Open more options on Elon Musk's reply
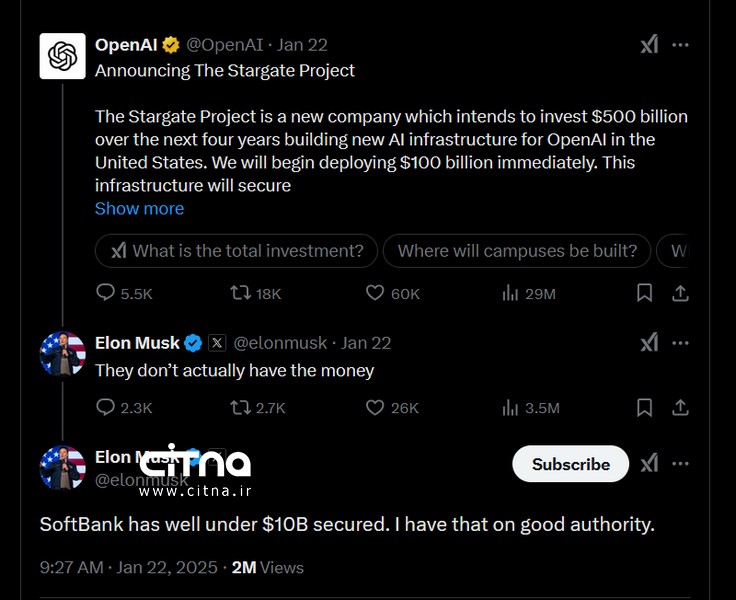 tap(680, 343)
